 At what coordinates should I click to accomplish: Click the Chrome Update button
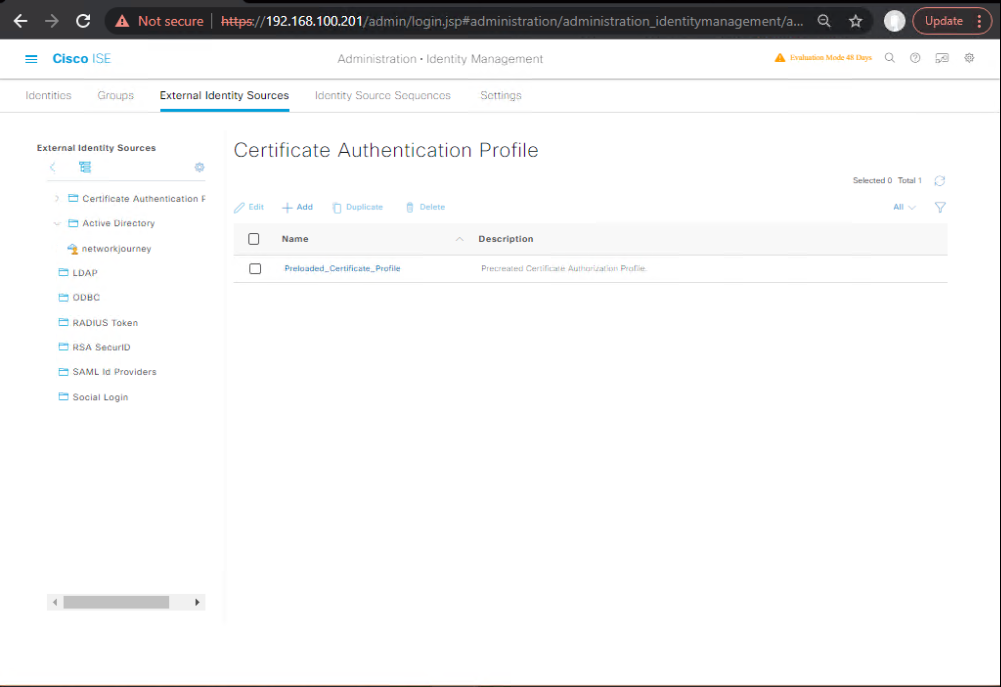click(x=952, y=21)
